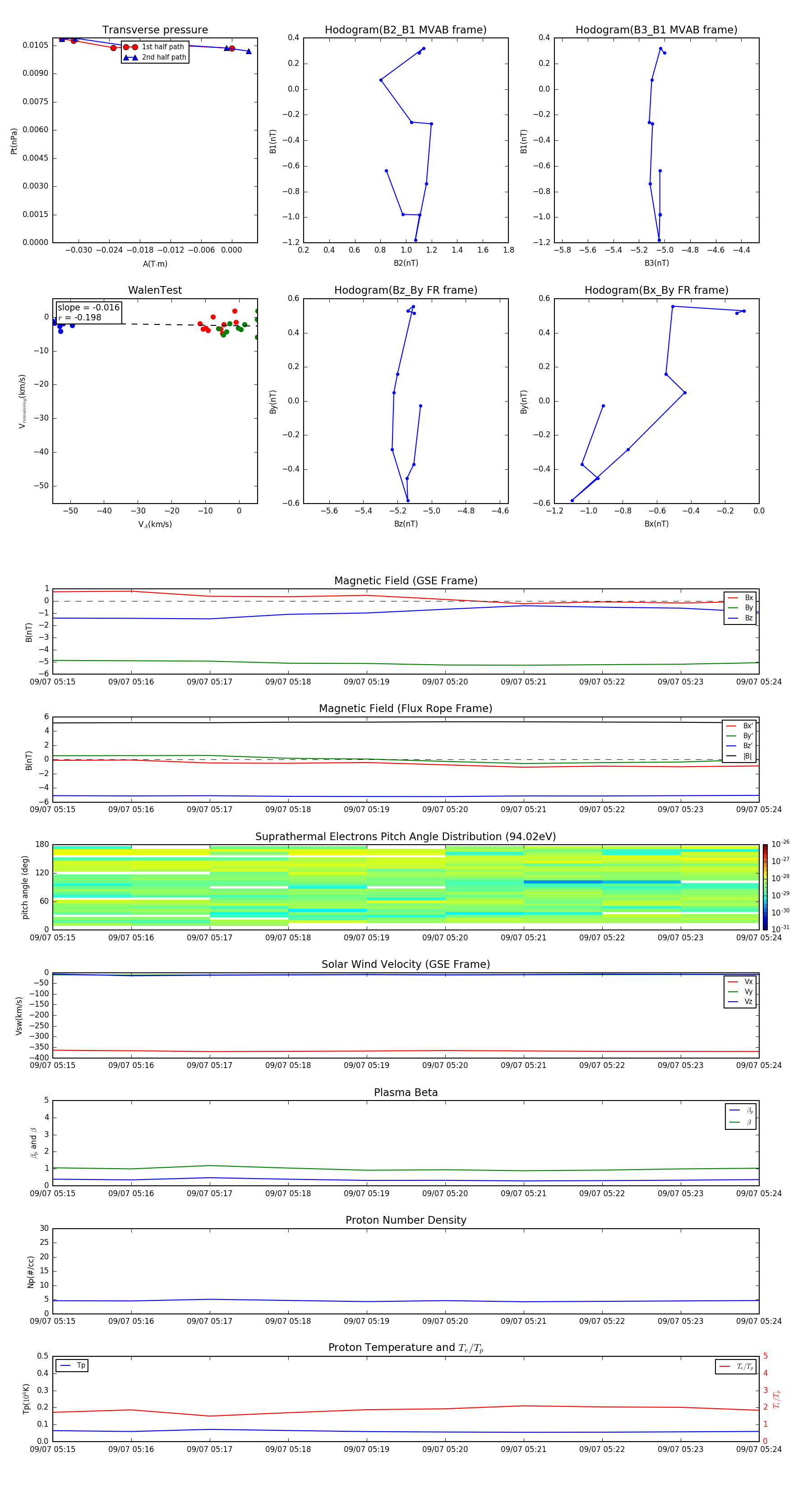Select the Bz legend entry in GSE magnetic field plot
812x1489 pixels.
(740, 618)
